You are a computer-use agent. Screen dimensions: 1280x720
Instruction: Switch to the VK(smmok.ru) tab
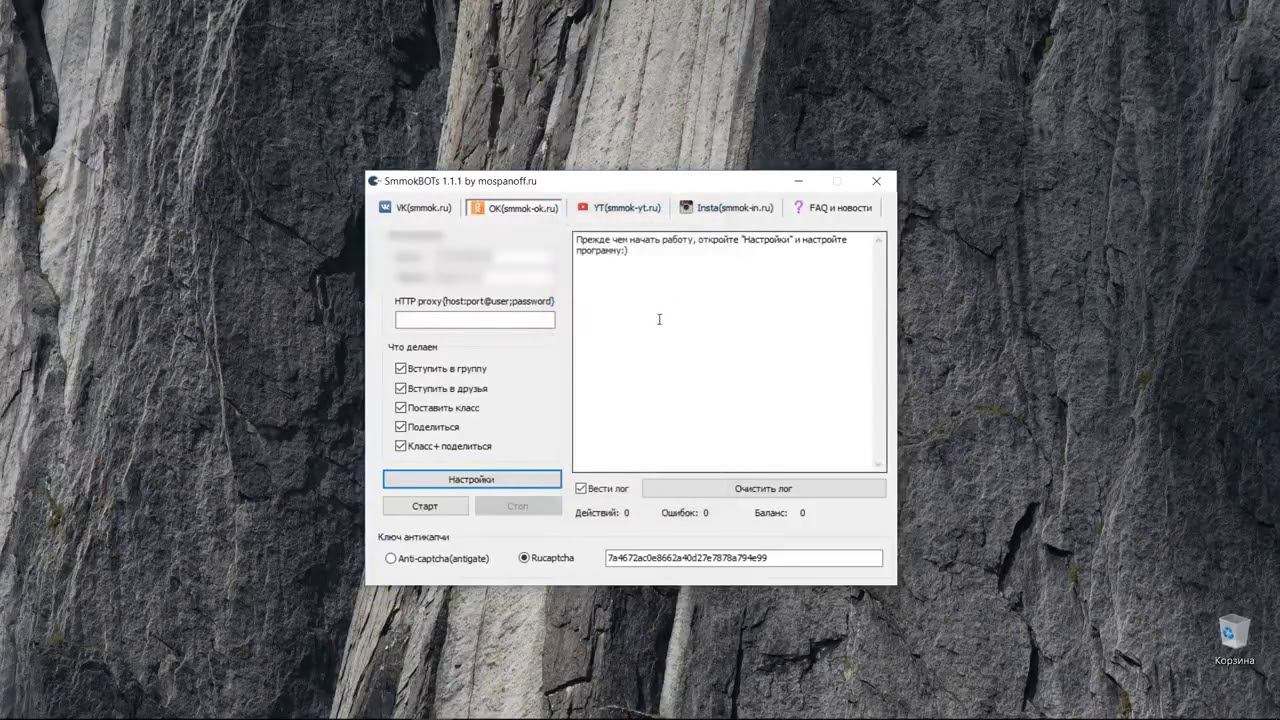[x=414, y=208]
